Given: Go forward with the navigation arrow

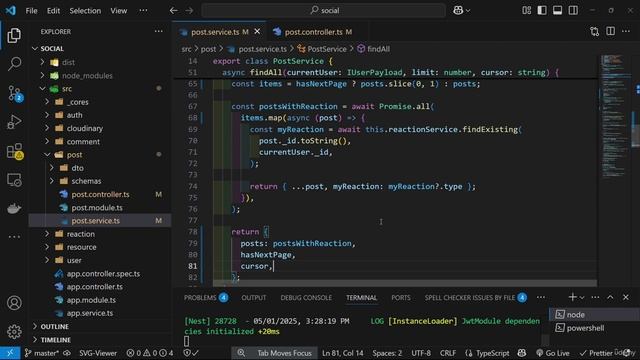Looking at the screenshot, I should point(189,11).
